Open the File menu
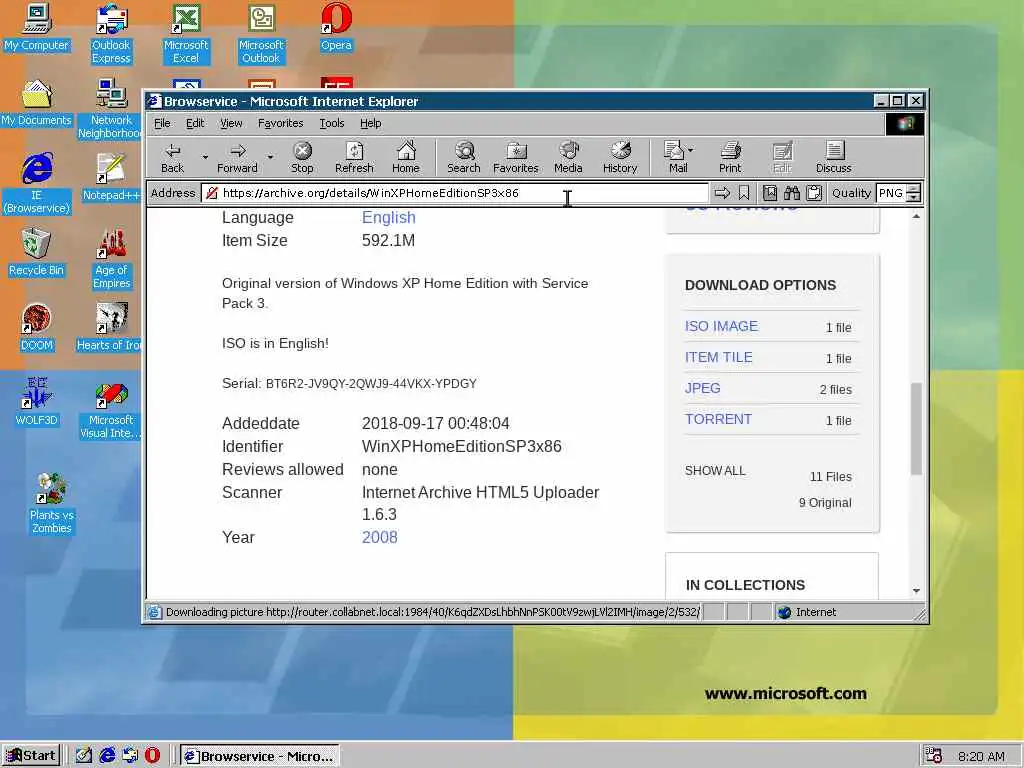This screenshot has width=1024, height=768. [162, 123]
